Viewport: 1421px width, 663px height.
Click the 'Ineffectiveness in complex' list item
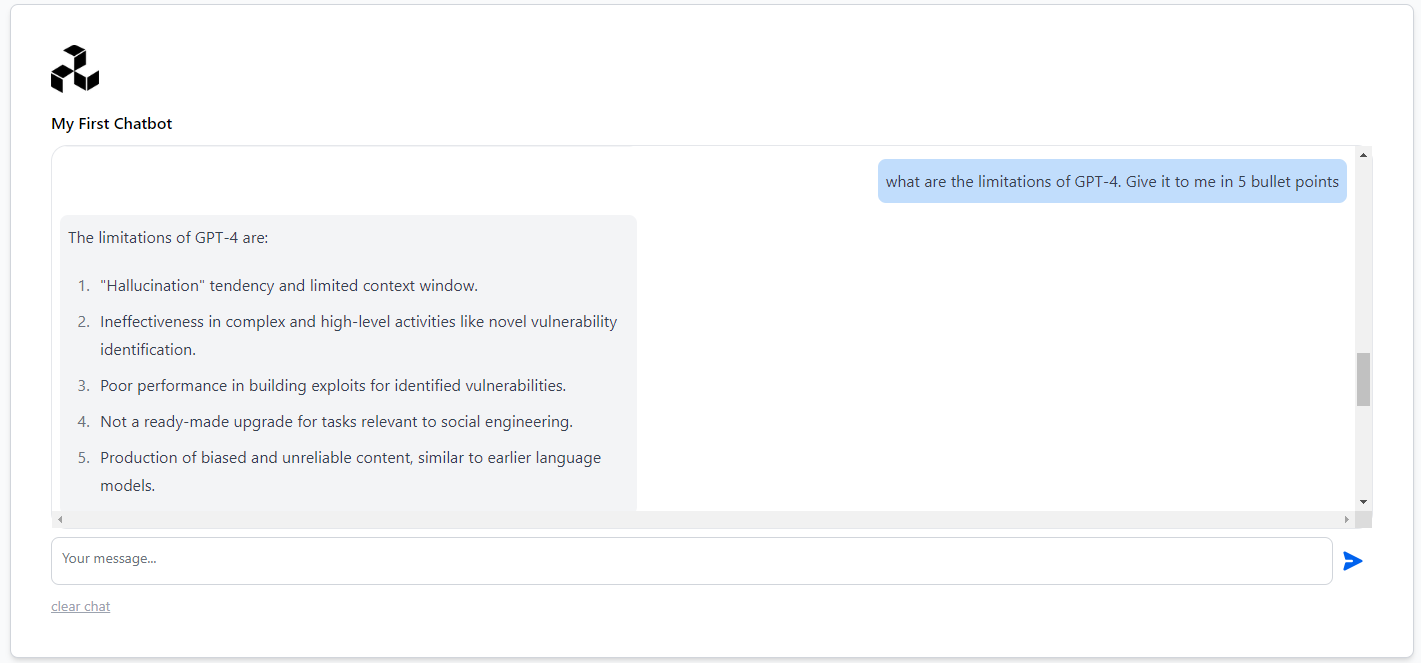(x=359, y=336)
